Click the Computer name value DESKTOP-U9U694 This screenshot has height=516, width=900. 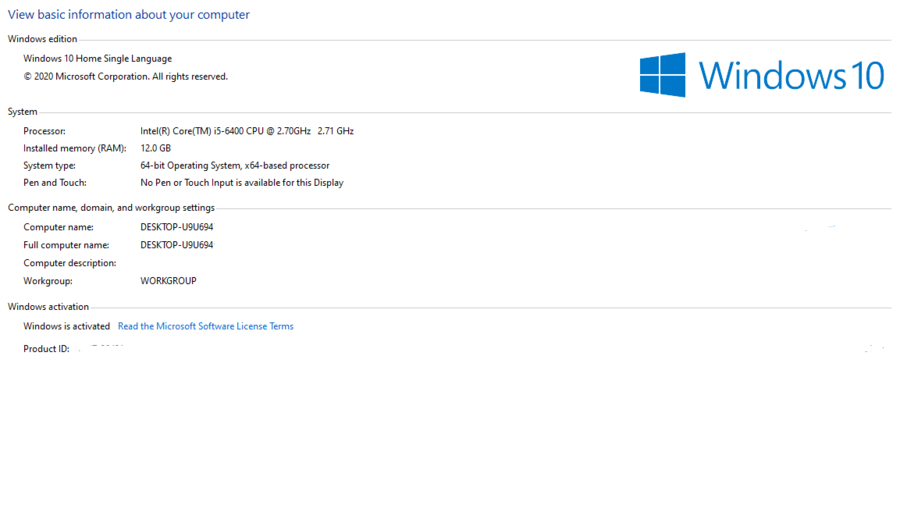coord(177,227)
